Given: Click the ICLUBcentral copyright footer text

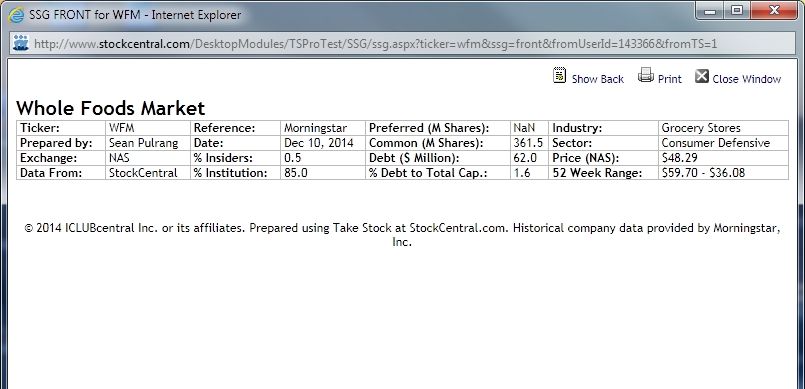Looking at the screenshot, I should click(402, 235).
